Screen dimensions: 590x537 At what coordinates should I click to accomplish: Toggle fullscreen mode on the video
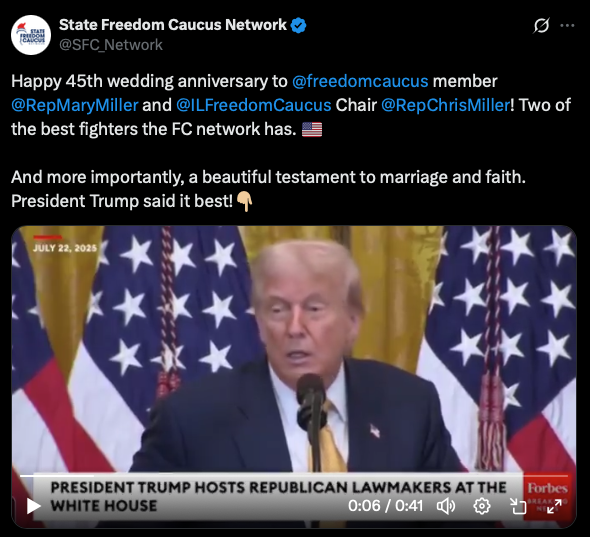(554, 506)
